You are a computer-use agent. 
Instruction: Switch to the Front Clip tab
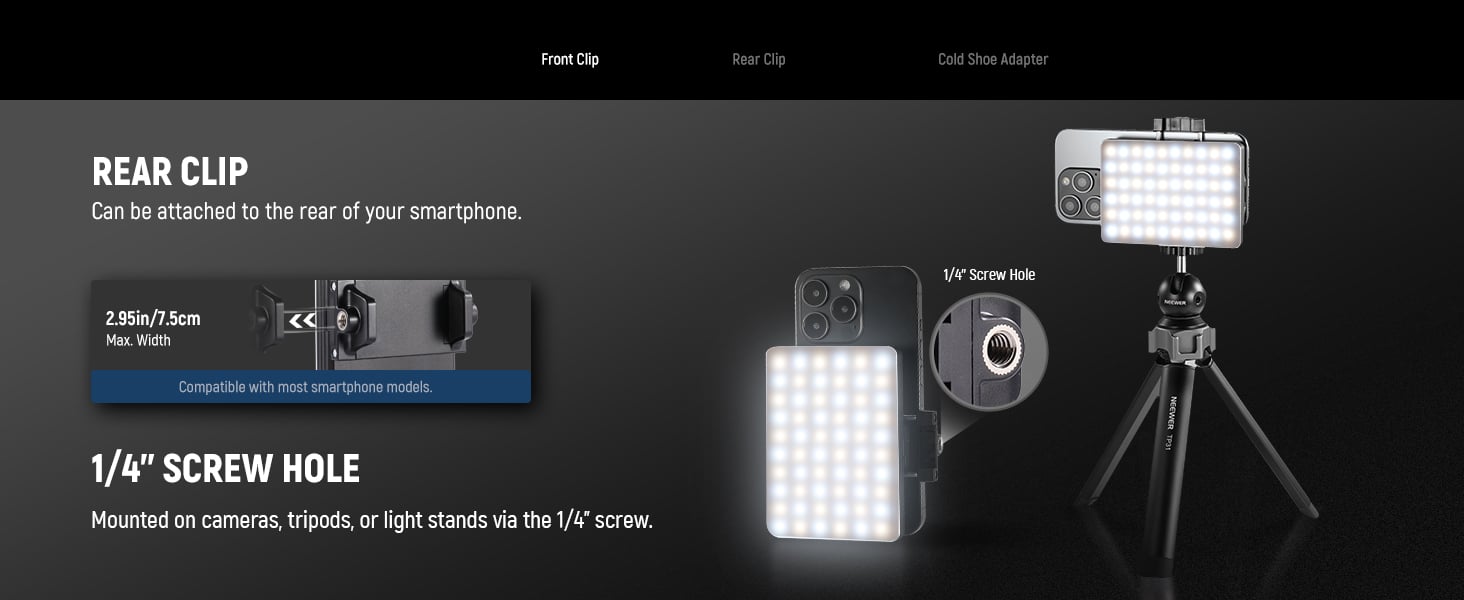570,59
